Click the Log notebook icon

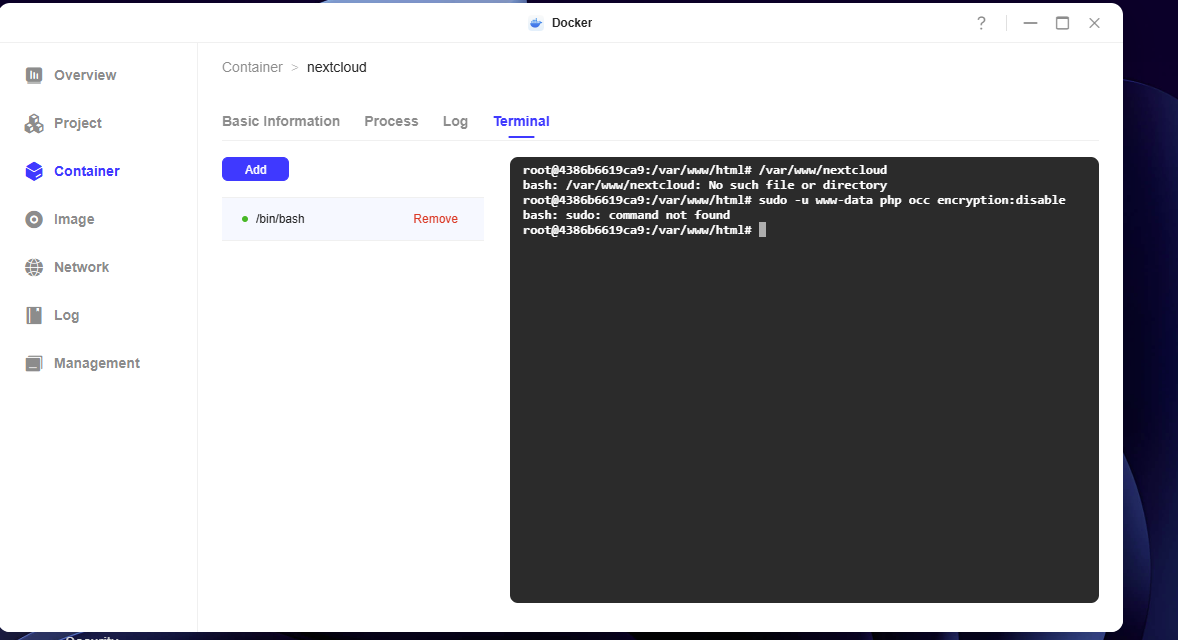[x=34, y=315]
